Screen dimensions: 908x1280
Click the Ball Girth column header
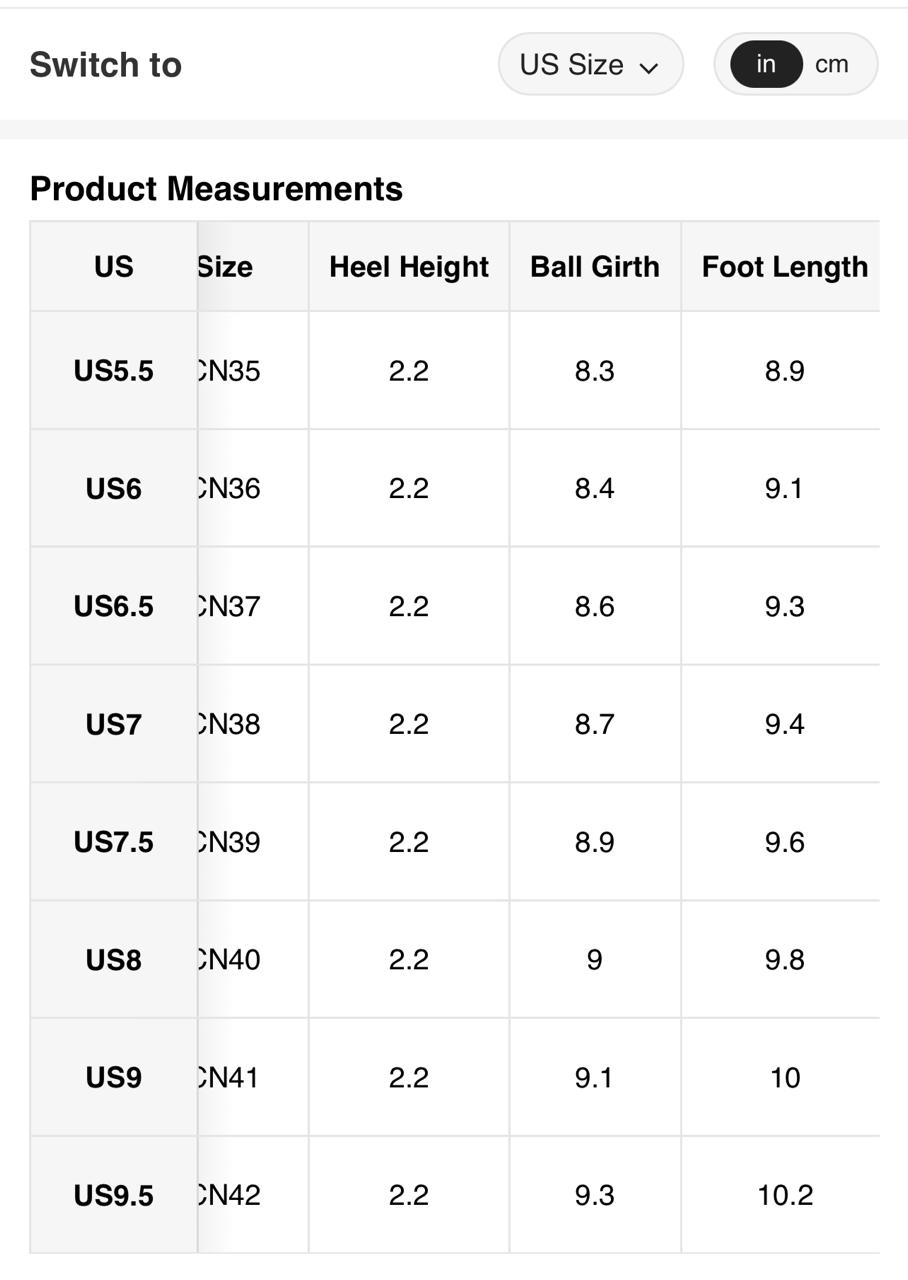[594, 267]
